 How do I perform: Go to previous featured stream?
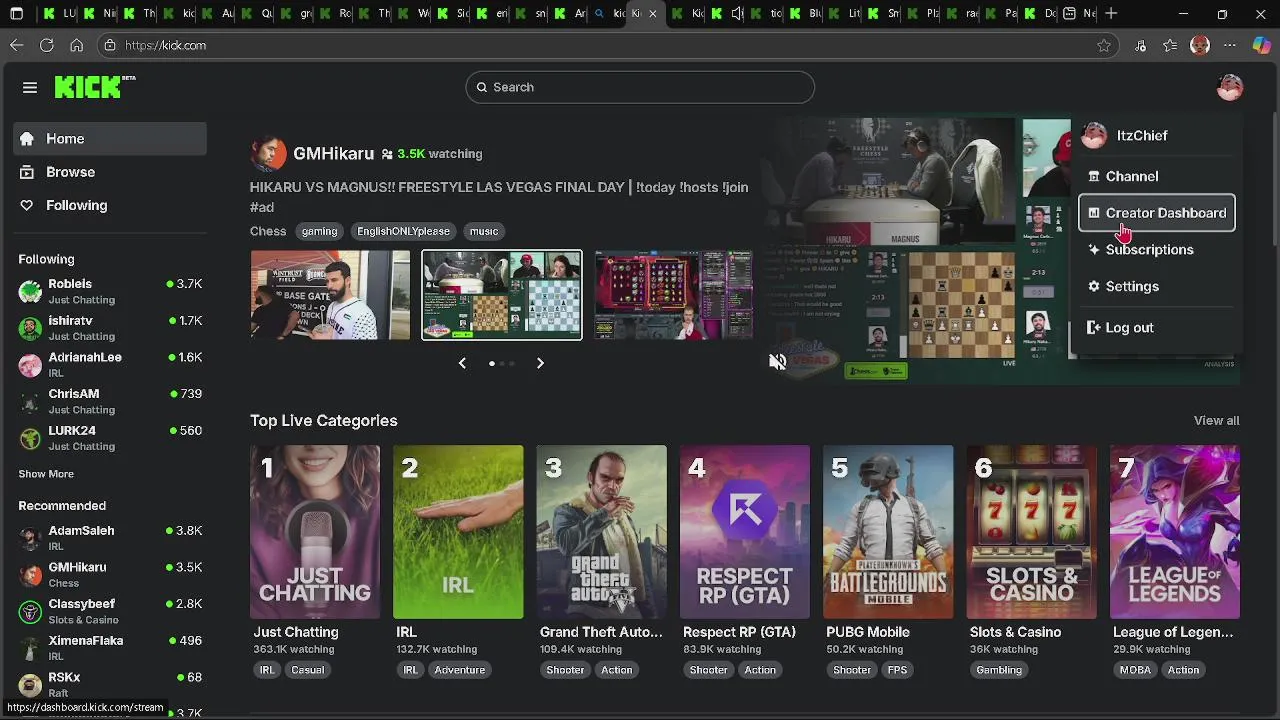coord(462,363)
